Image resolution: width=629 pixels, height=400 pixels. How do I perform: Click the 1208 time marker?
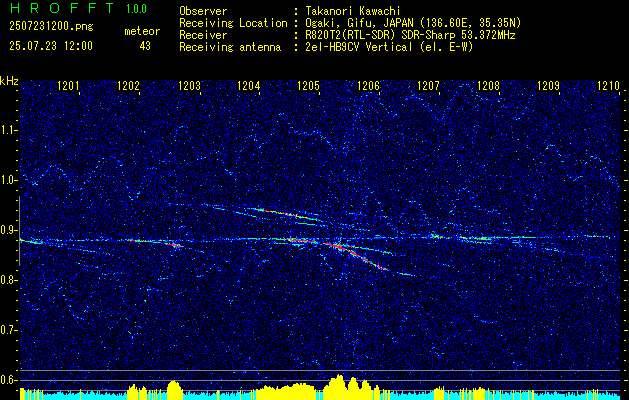[489, 85]
